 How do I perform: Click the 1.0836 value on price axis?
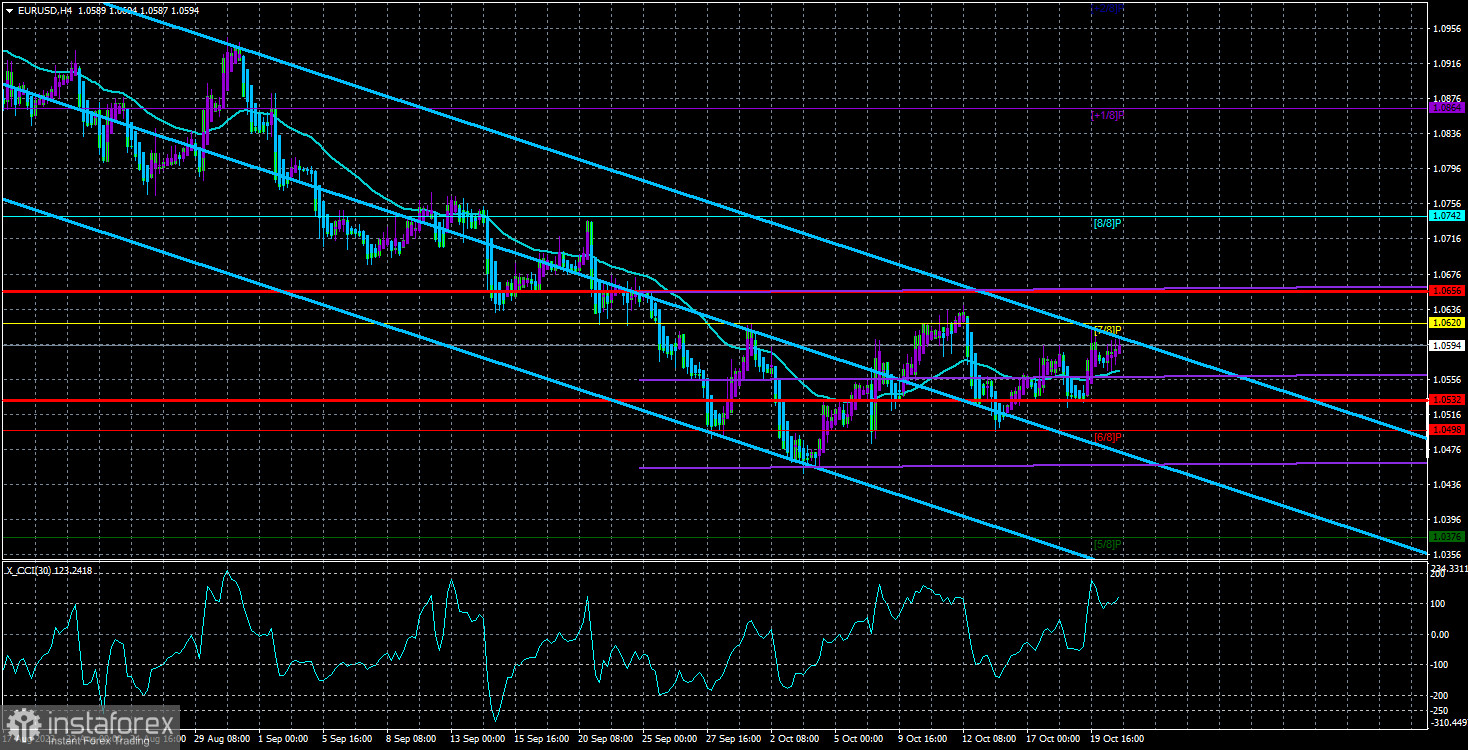click(1447, 133)
